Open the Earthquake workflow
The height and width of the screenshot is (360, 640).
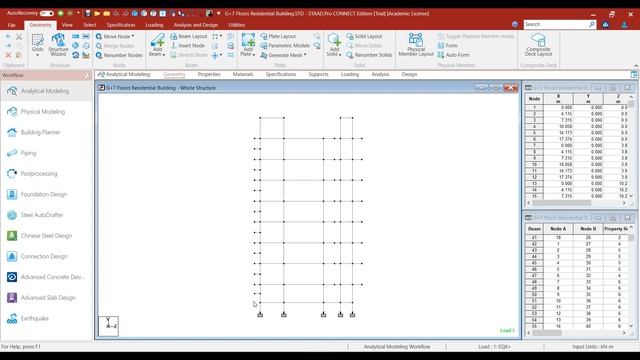pyautogui.click(x=46, y=318)
